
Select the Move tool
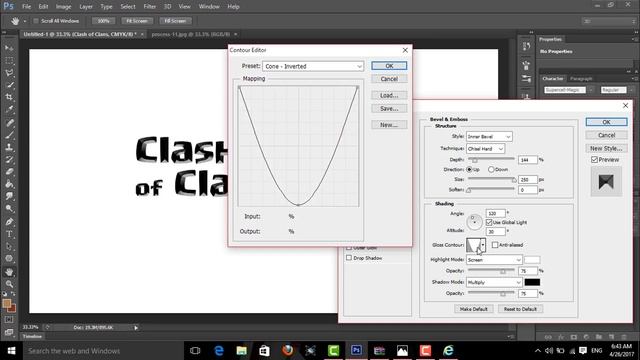[9, 48]
